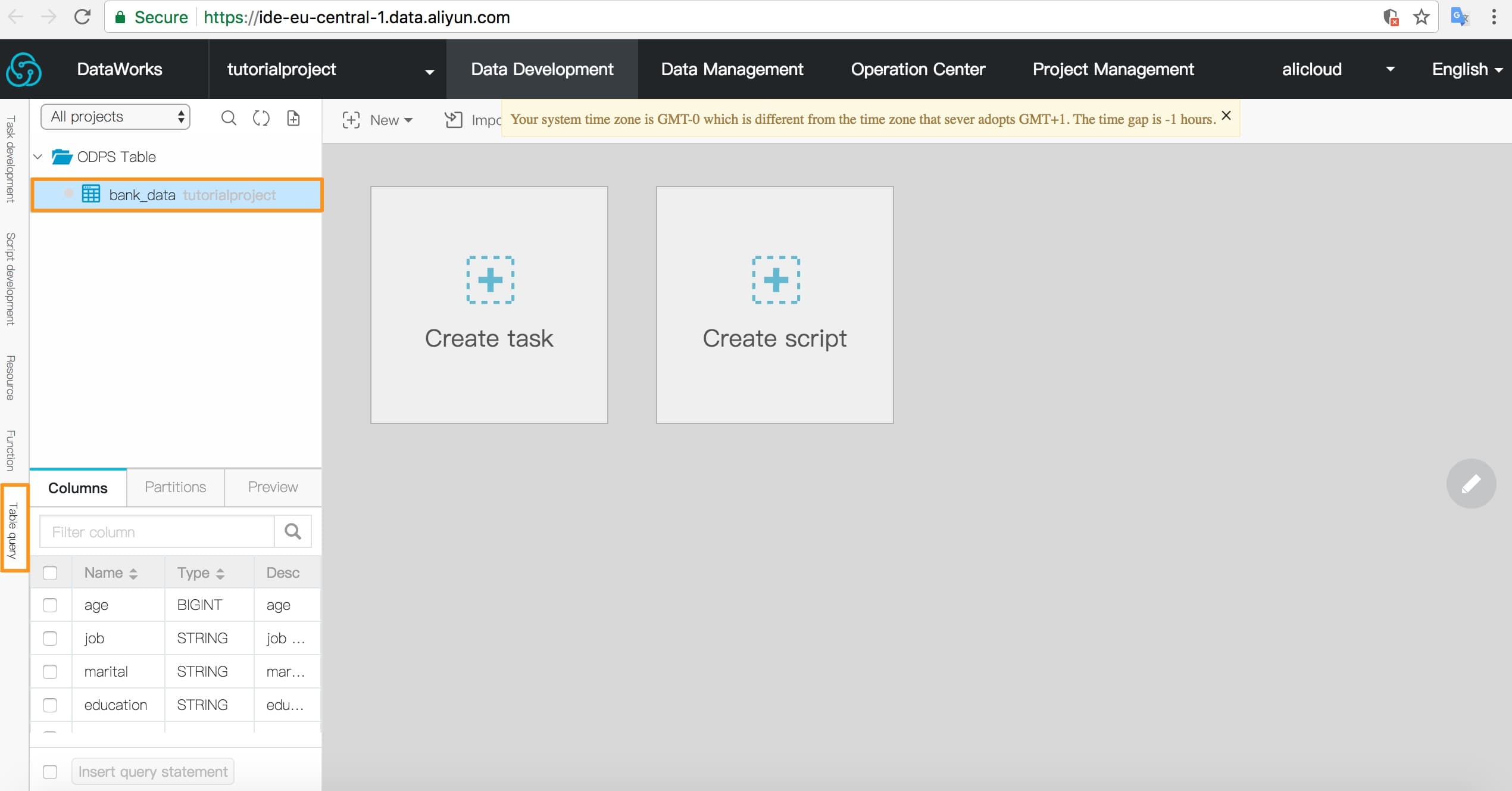Viewport: 1512px width, 791px height.
Task: Open the English language dropdown
Action: pos(1467,70)
